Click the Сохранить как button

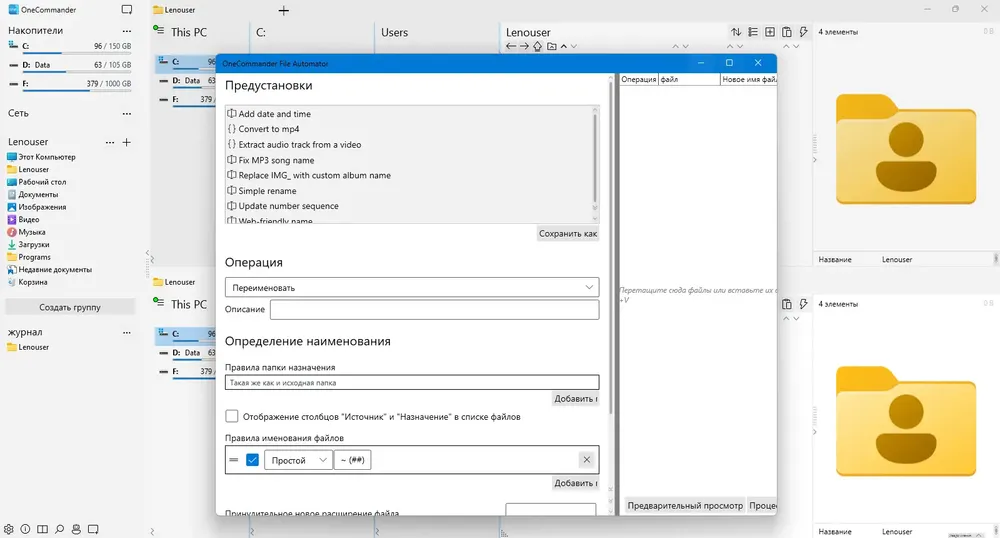tap(568, 233)
